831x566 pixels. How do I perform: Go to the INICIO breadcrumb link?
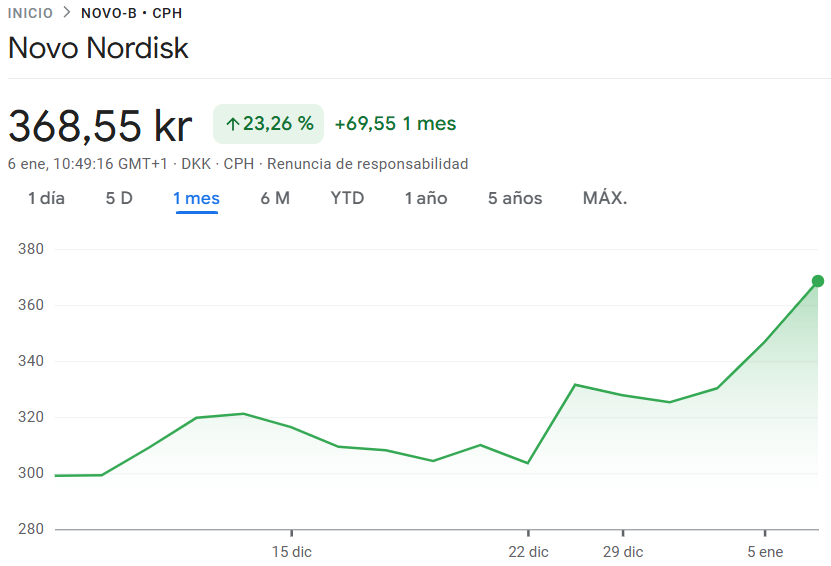click(30, 13)
